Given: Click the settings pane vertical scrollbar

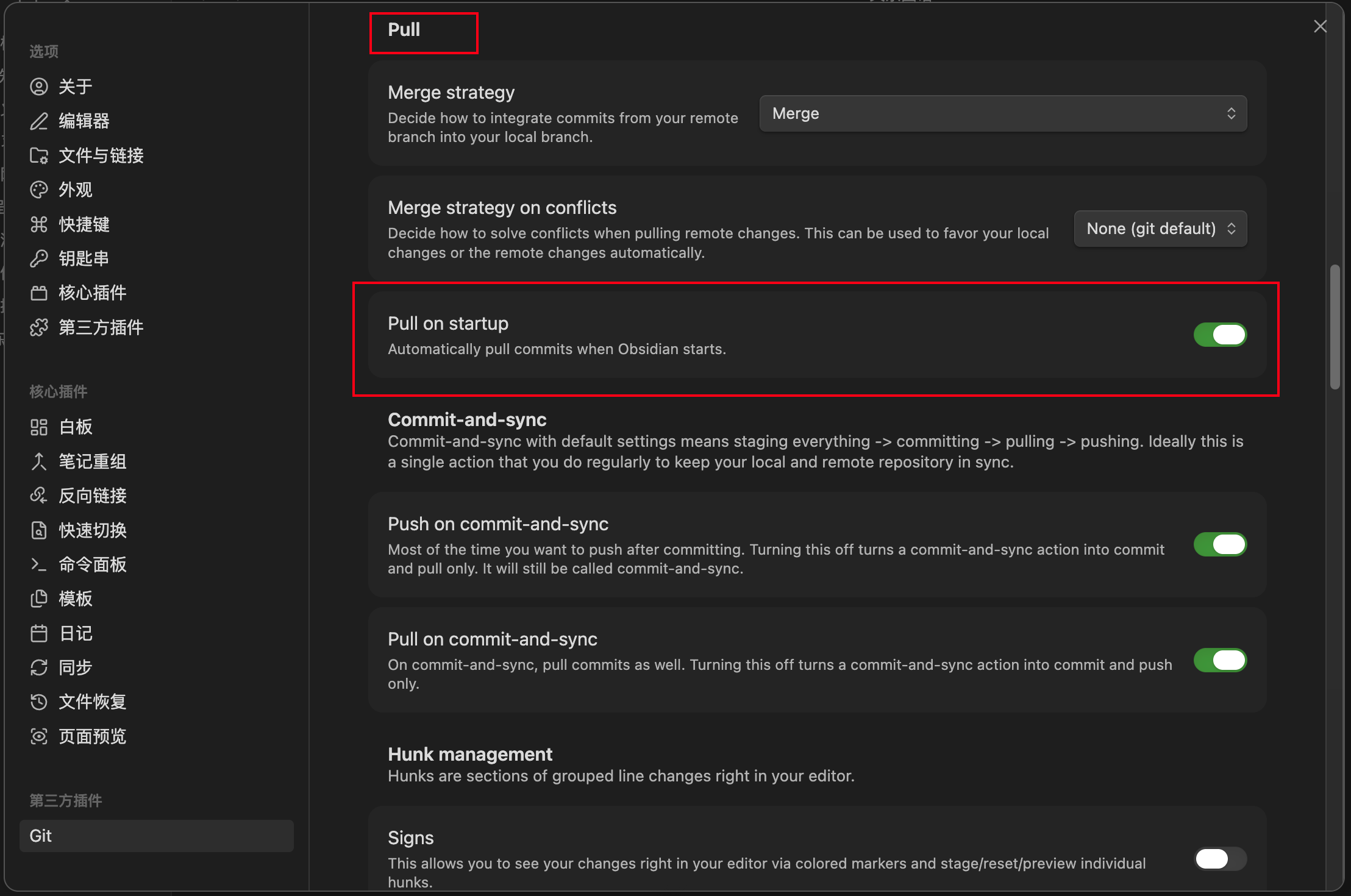Looking at the screenshot, I should [1335, 327].
